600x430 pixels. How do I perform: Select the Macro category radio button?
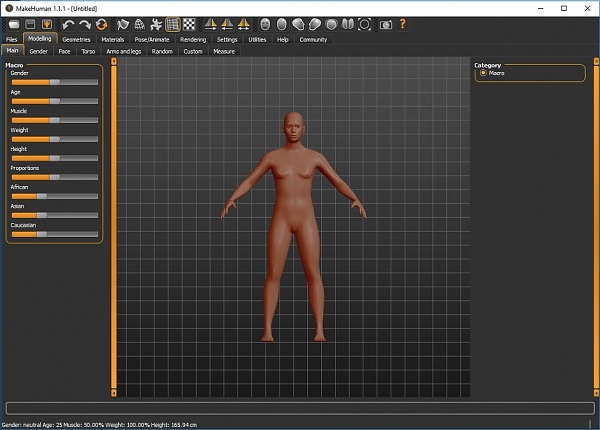[483, 73]
